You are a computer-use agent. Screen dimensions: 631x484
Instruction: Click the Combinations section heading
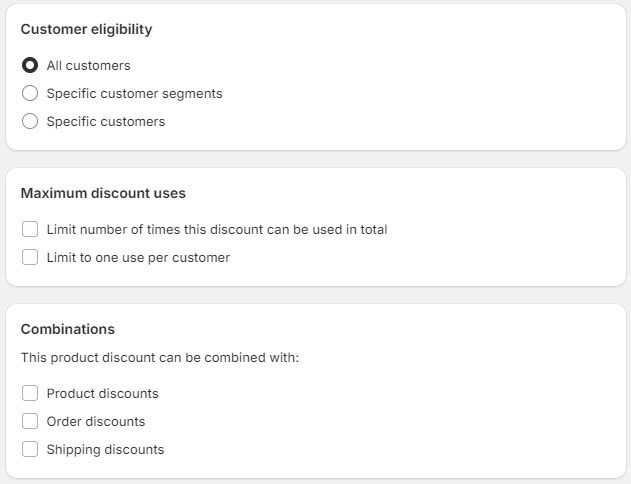pos(67,330)
